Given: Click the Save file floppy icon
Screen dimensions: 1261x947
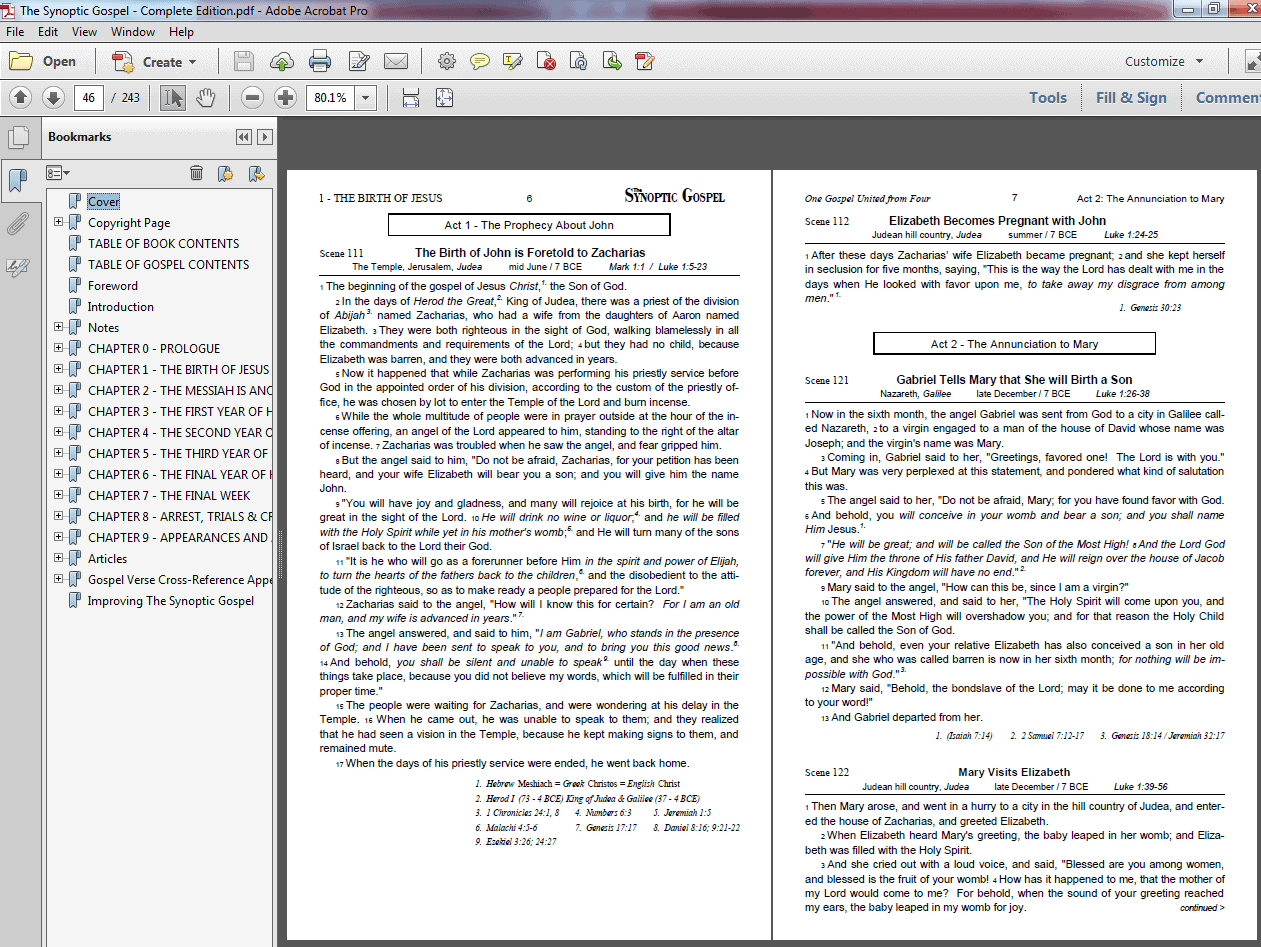Looking at the screenshot, I should click(x=244, y=62).
